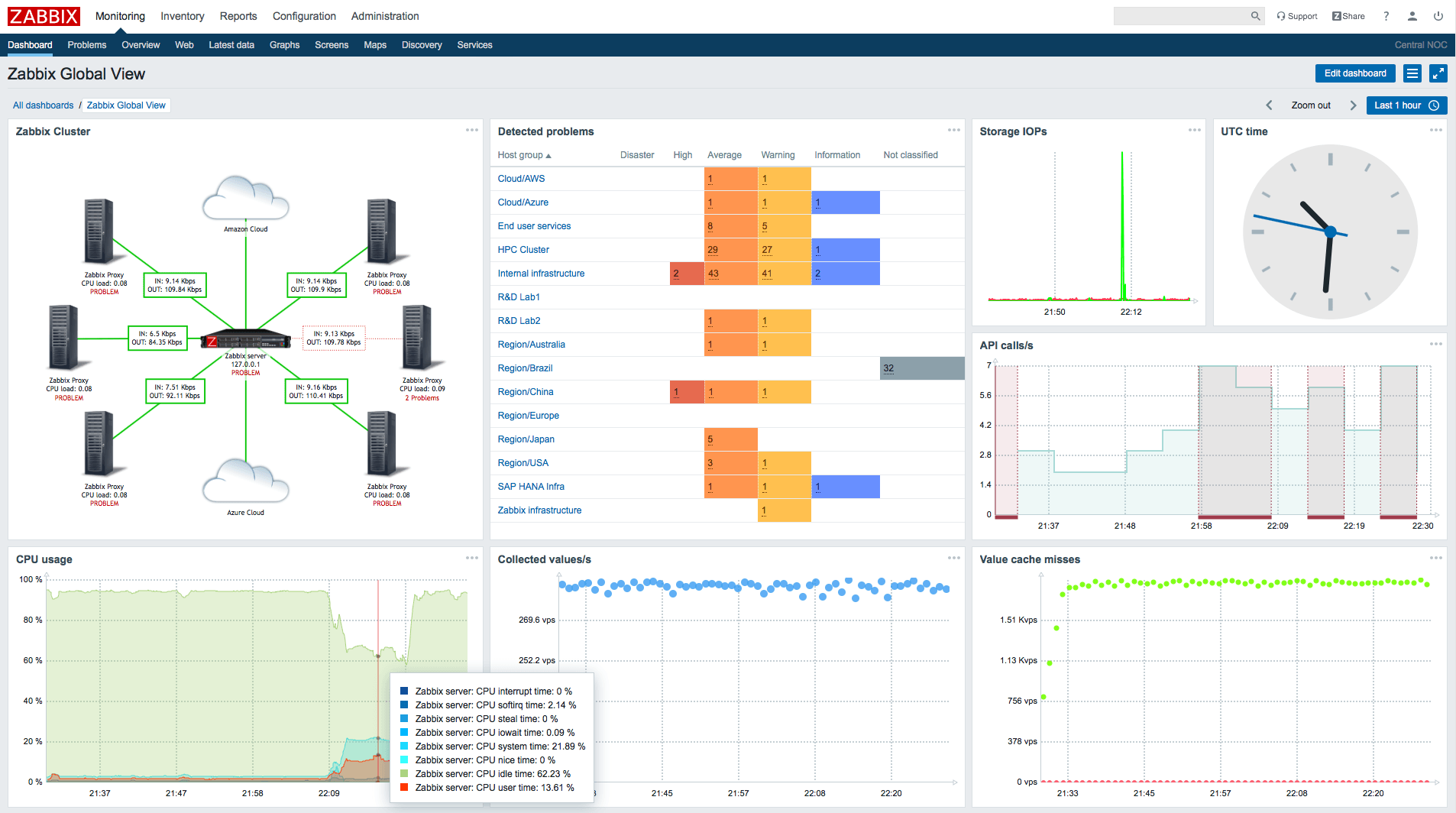
Task: Switch to the Problems submenu tab
Action: tap(87, 45)
